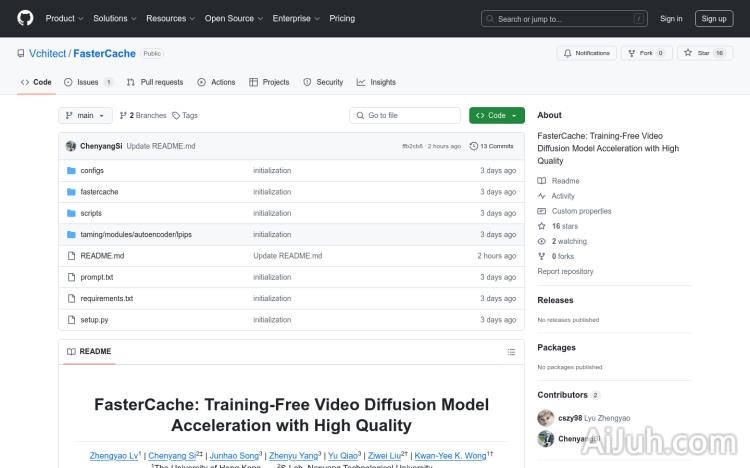This screenshot has height=468, width=750.
Task: Expand the green Code dropdown
Action: [x=496, y=116]
